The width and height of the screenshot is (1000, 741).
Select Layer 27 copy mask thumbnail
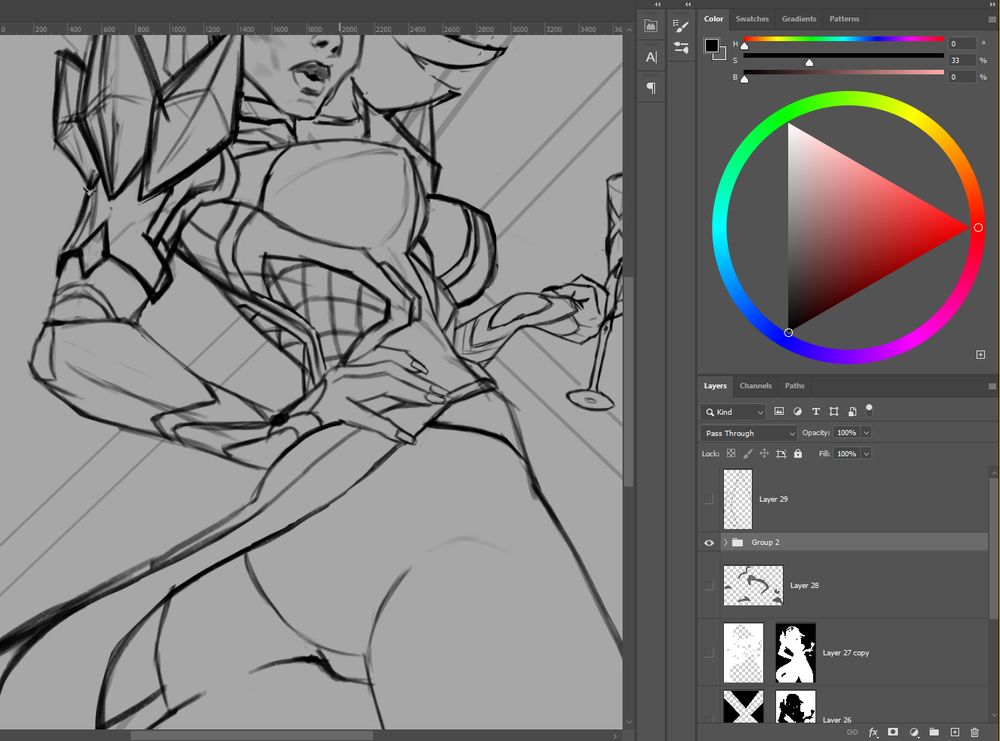coord(795,652)
